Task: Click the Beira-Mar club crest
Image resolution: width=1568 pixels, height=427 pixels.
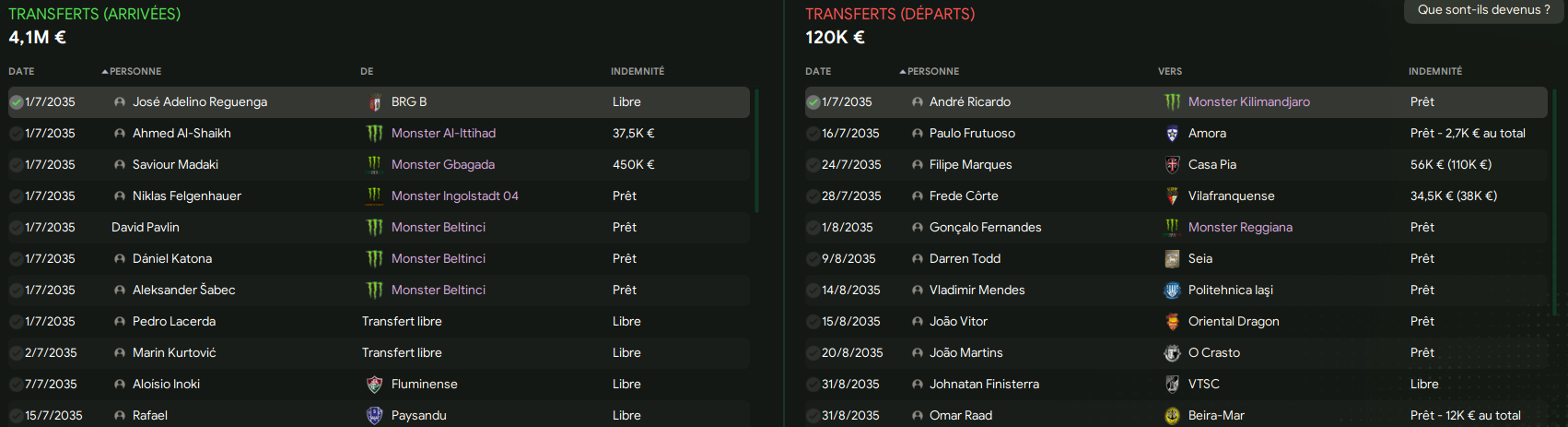Action: (x=1172, y=416)
